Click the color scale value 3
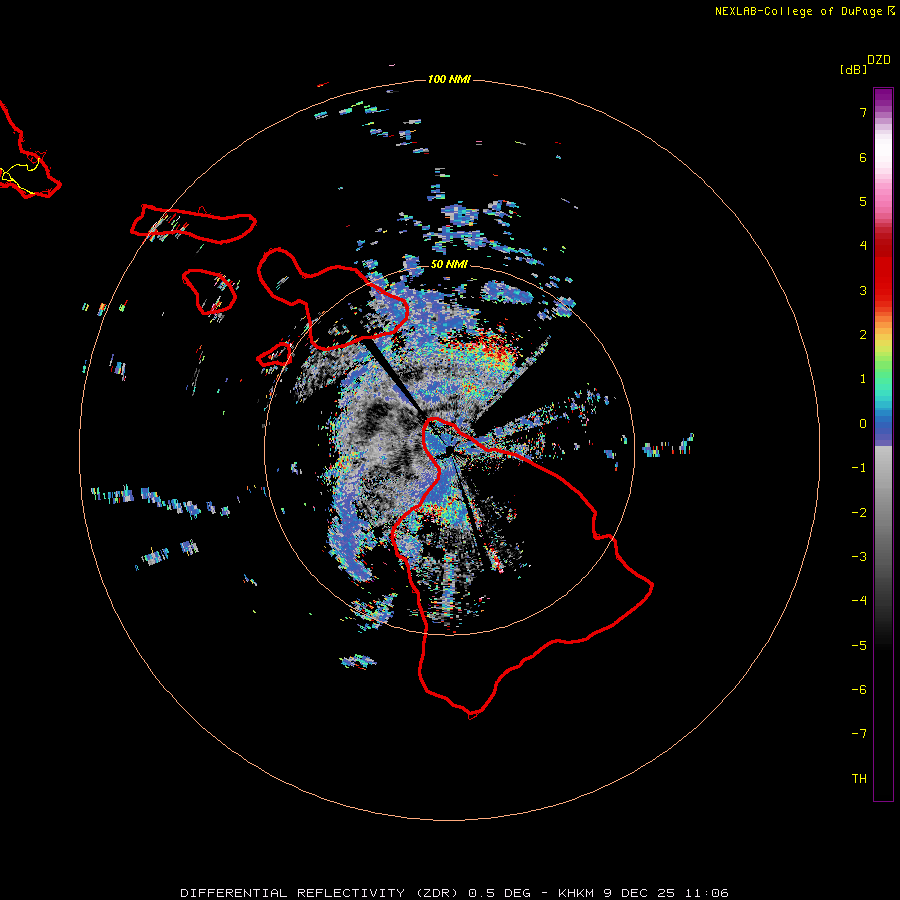The width and height of the screenshot is (900, 900). (863, 290)
